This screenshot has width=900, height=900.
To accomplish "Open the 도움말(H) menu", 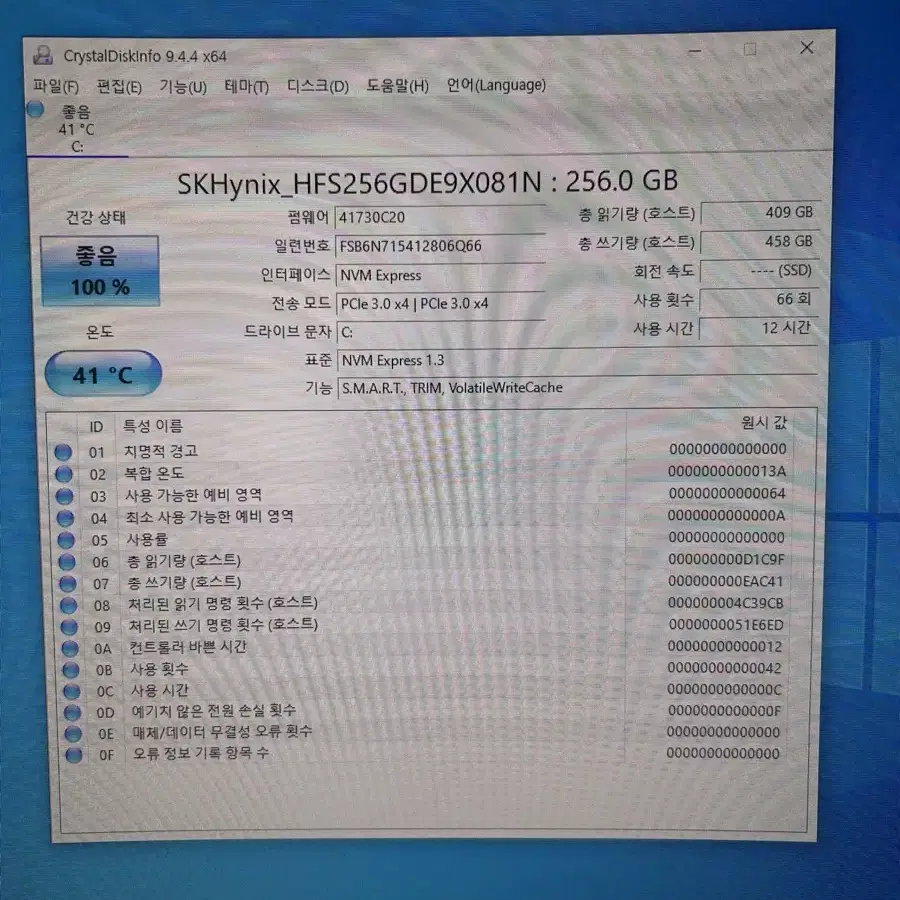I will point(398,86).
